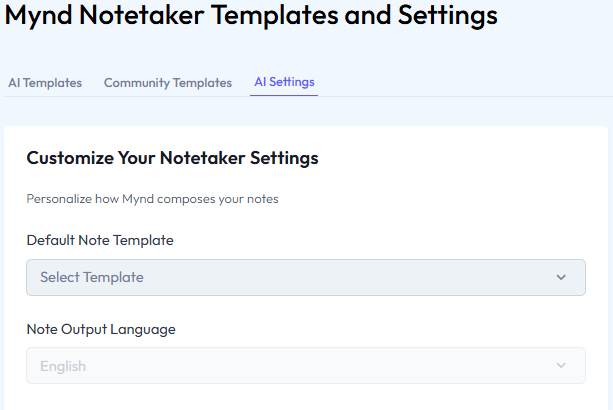Click the chevron arrow on Select Template

point(561,277)
